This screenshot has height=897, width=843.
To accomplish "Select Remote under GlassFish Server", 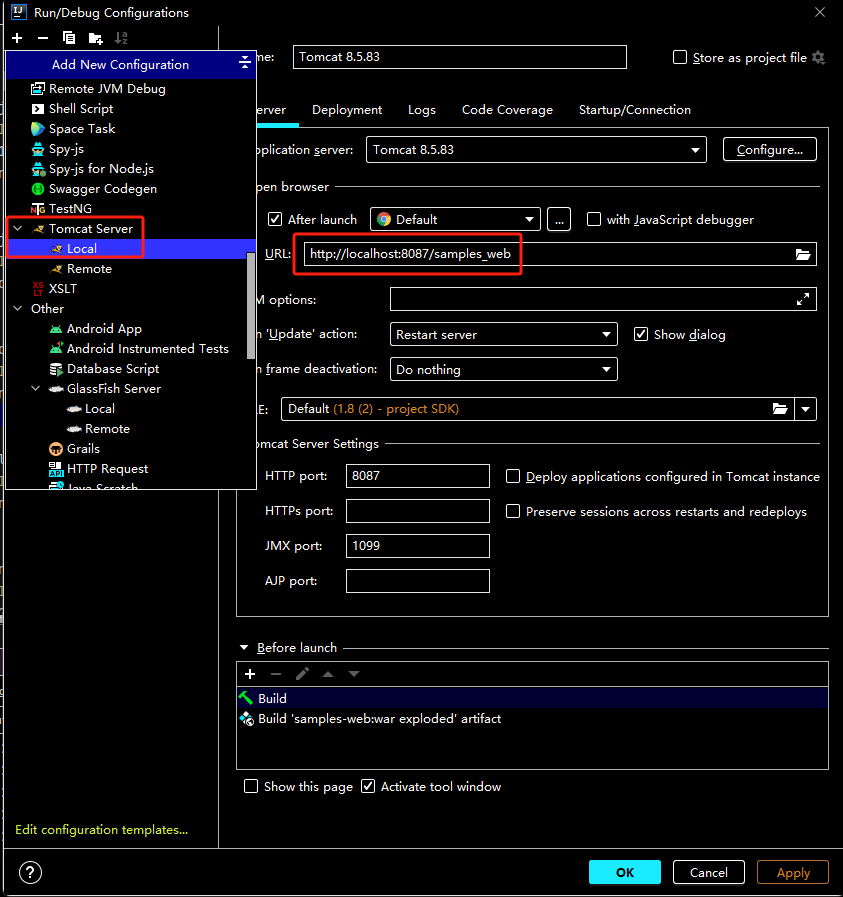I will coord(107,429).
